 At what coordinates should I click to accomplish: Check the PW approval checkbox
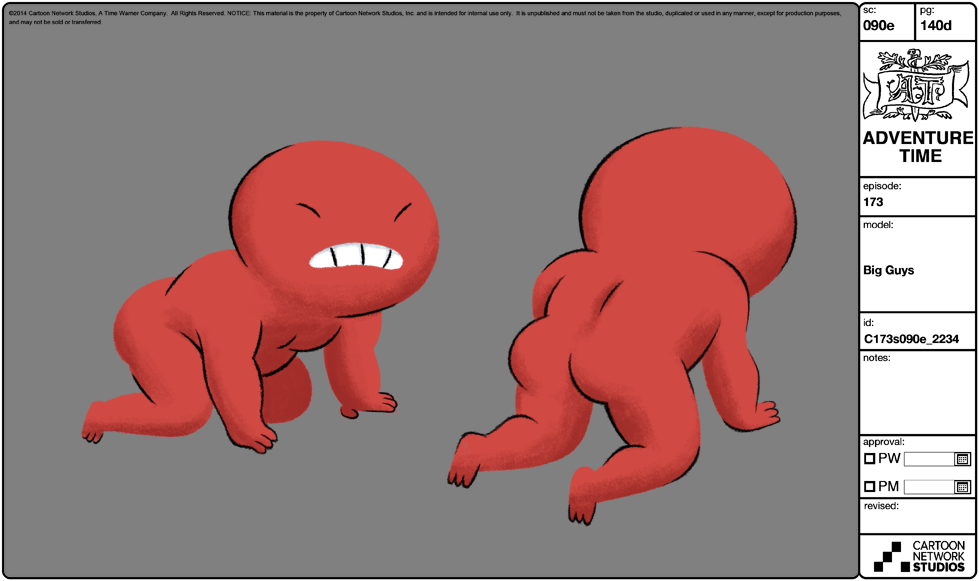coord(869,459)
